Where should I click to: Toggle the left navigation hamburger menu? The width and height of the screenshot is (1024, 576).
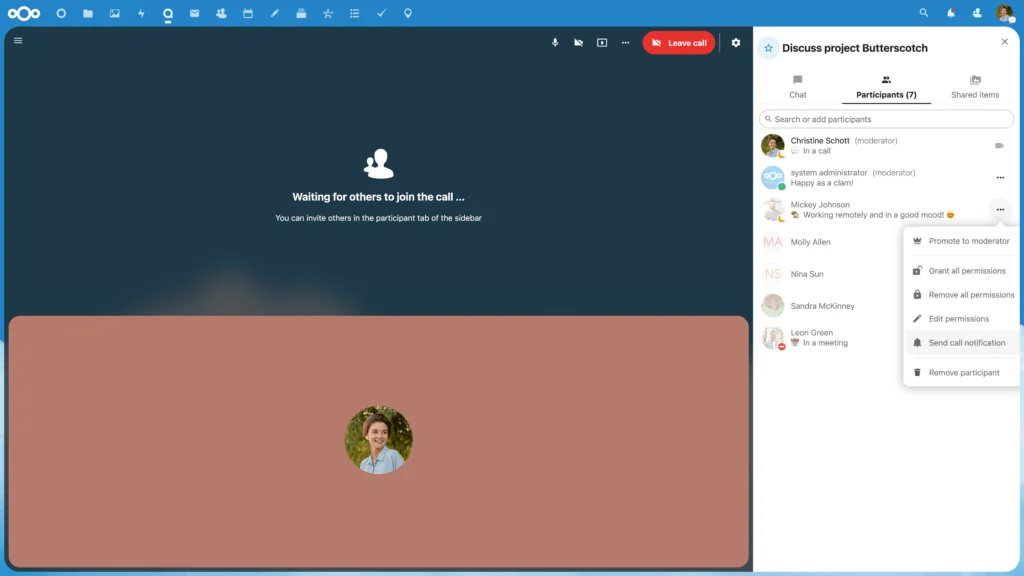pyautogui.click(x=18, y=40)
